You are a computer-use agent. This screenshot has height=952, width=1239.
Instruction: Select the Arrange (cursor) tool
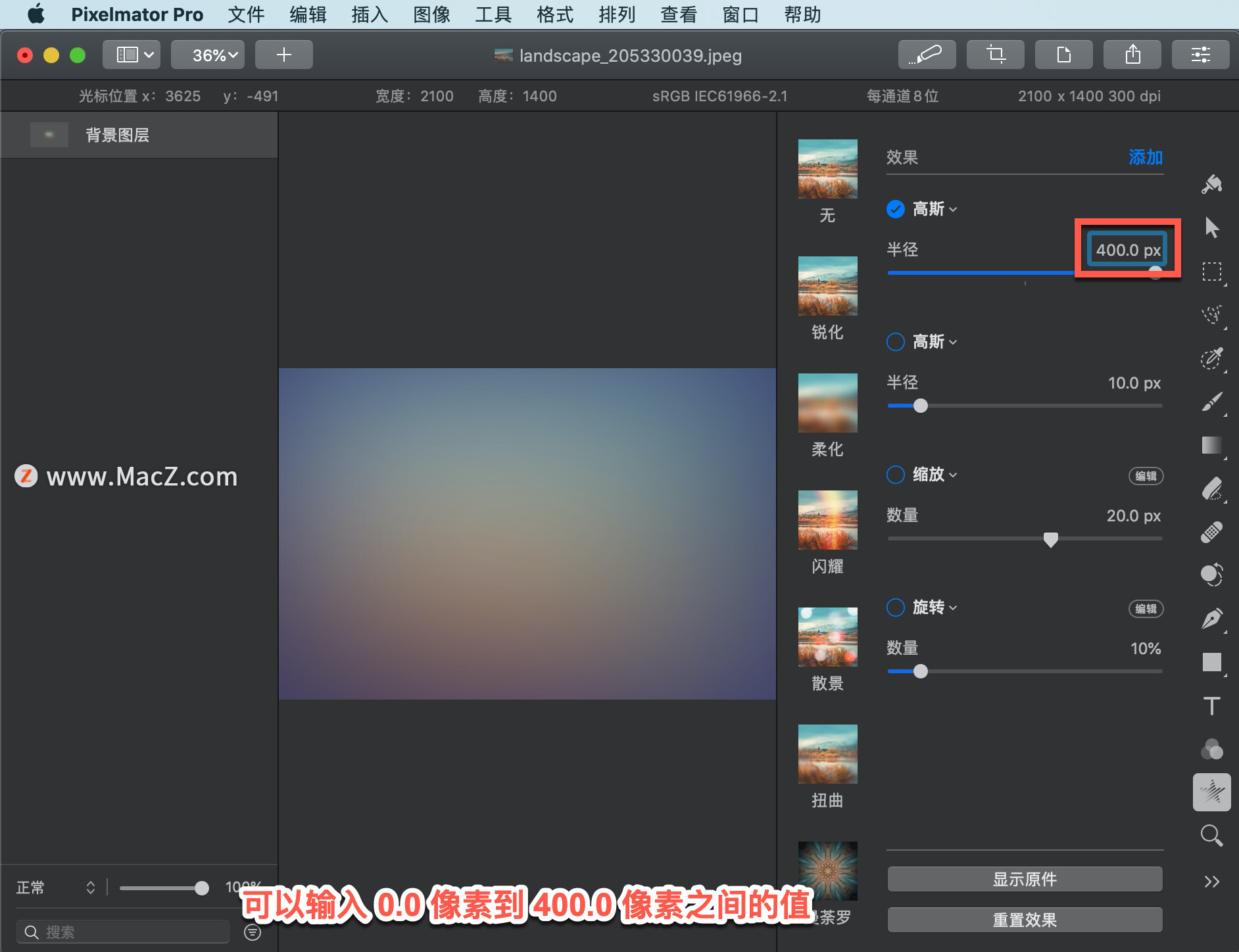pyautogui.click(x=1211, y=228)
